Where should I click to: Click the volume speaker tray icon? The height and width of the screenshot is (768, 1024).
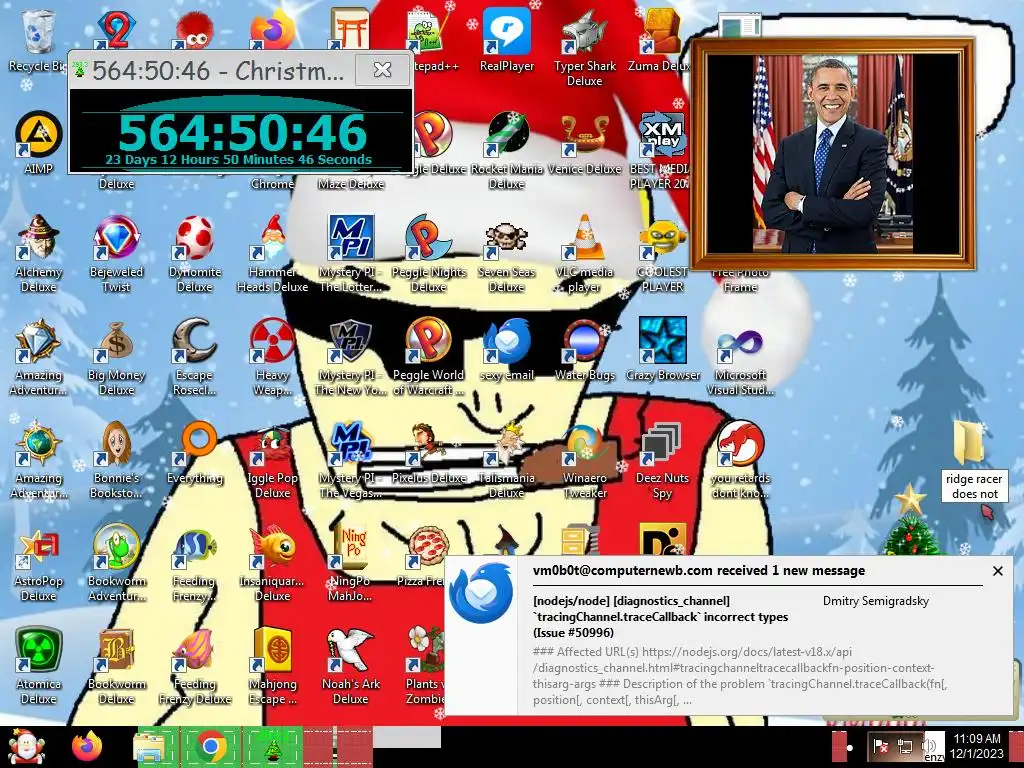tap(929, 746)
